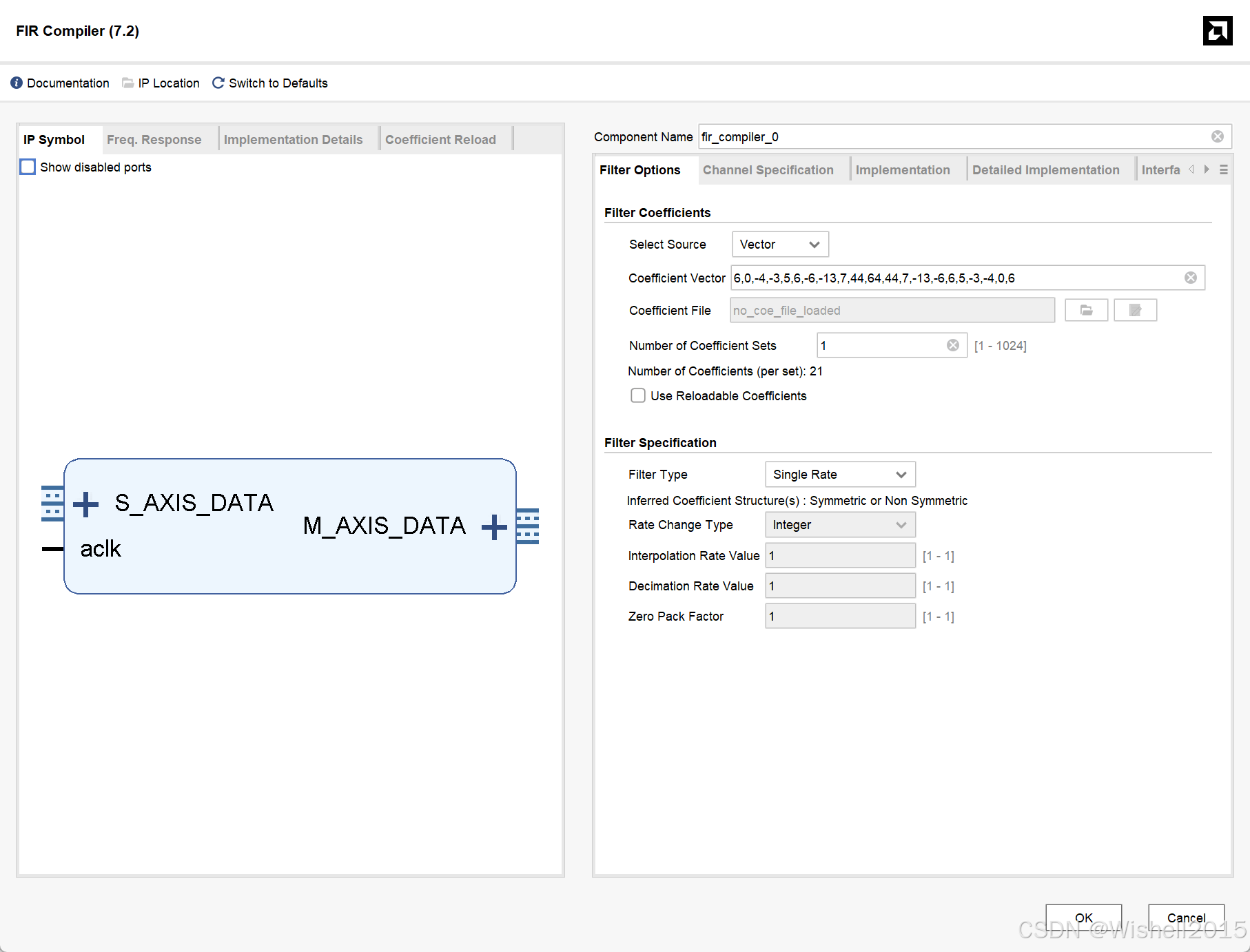Click the AMD logo icon
The width and height of the screenshot is (1250, 952).
[x=1218, y=30]
